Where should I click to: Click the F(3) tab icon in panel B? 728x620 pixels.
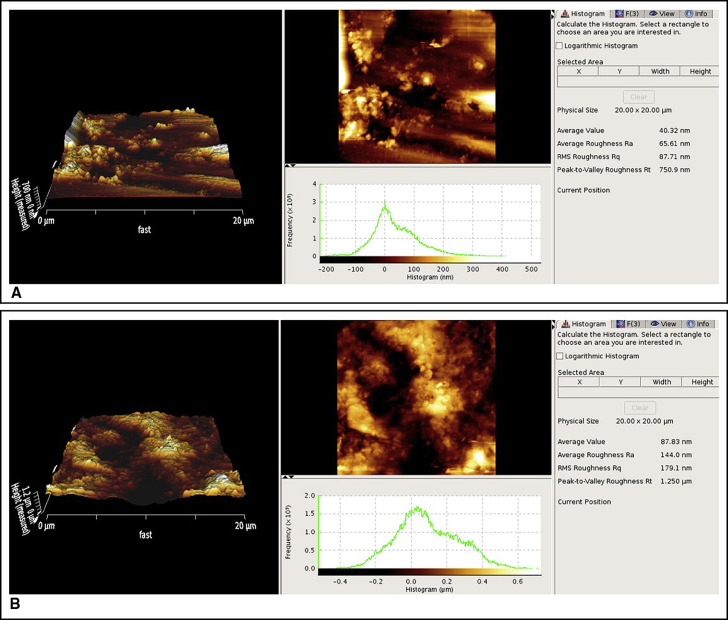pos(620,324)
